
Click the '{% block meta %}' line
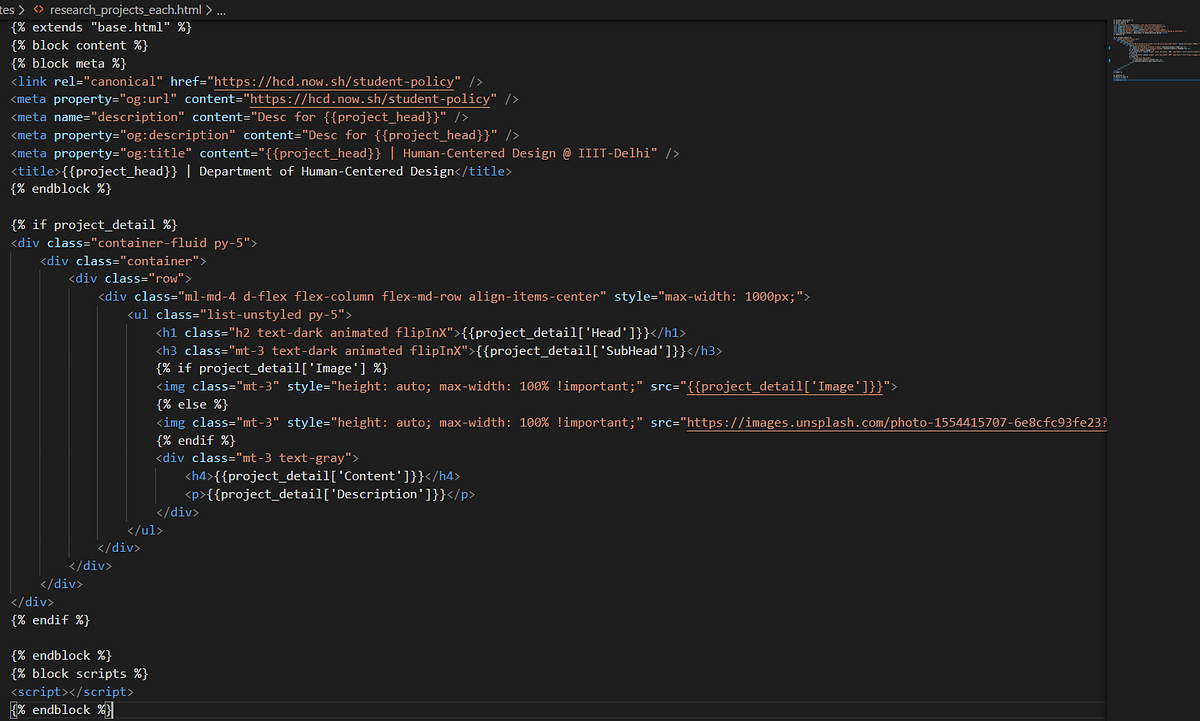pos(69,63)
